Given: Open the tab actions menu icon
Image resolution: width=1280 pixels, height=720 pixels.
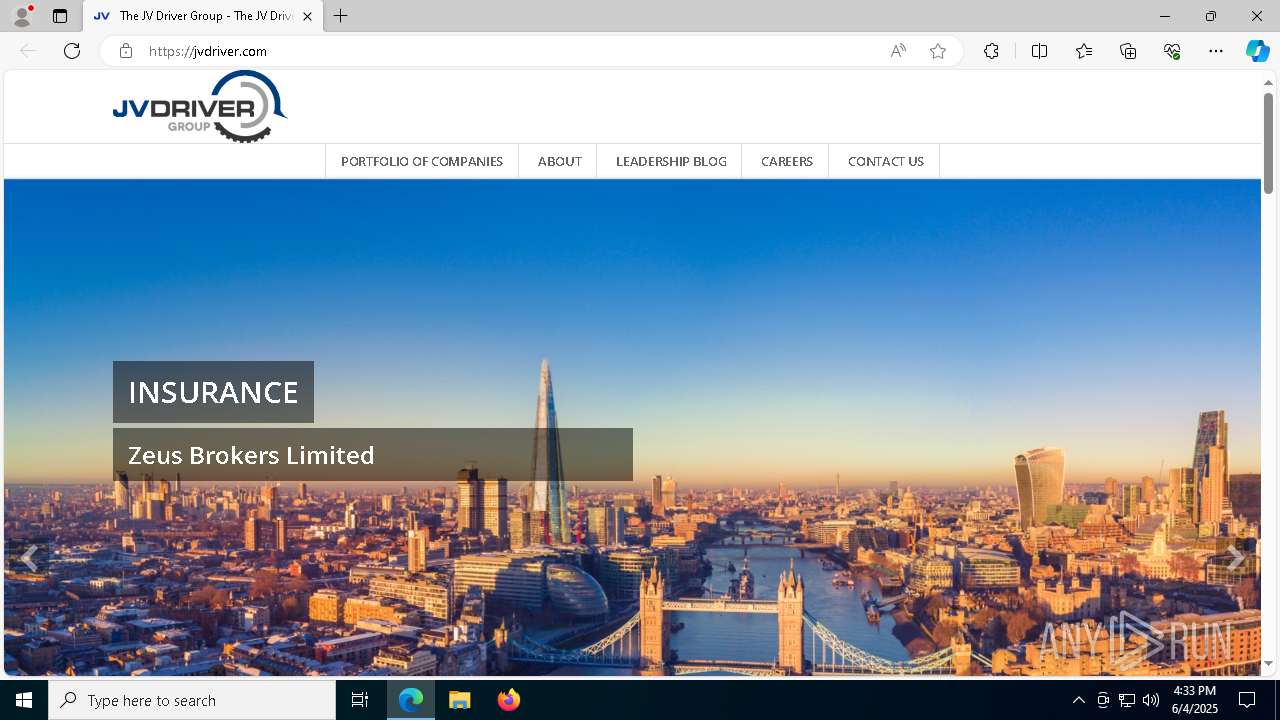Looking at the screenshot, I should click(60, 16).
